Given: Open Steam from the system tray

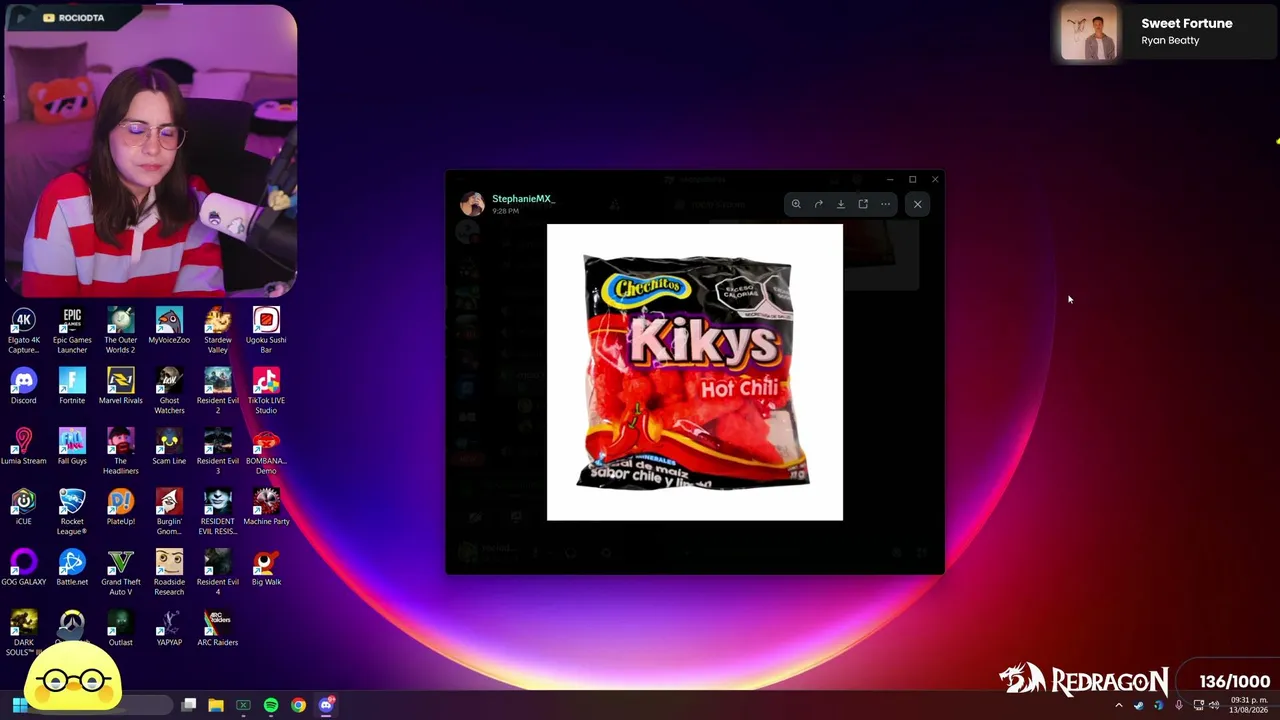Looking at the screenshot, I should 1138,705.
